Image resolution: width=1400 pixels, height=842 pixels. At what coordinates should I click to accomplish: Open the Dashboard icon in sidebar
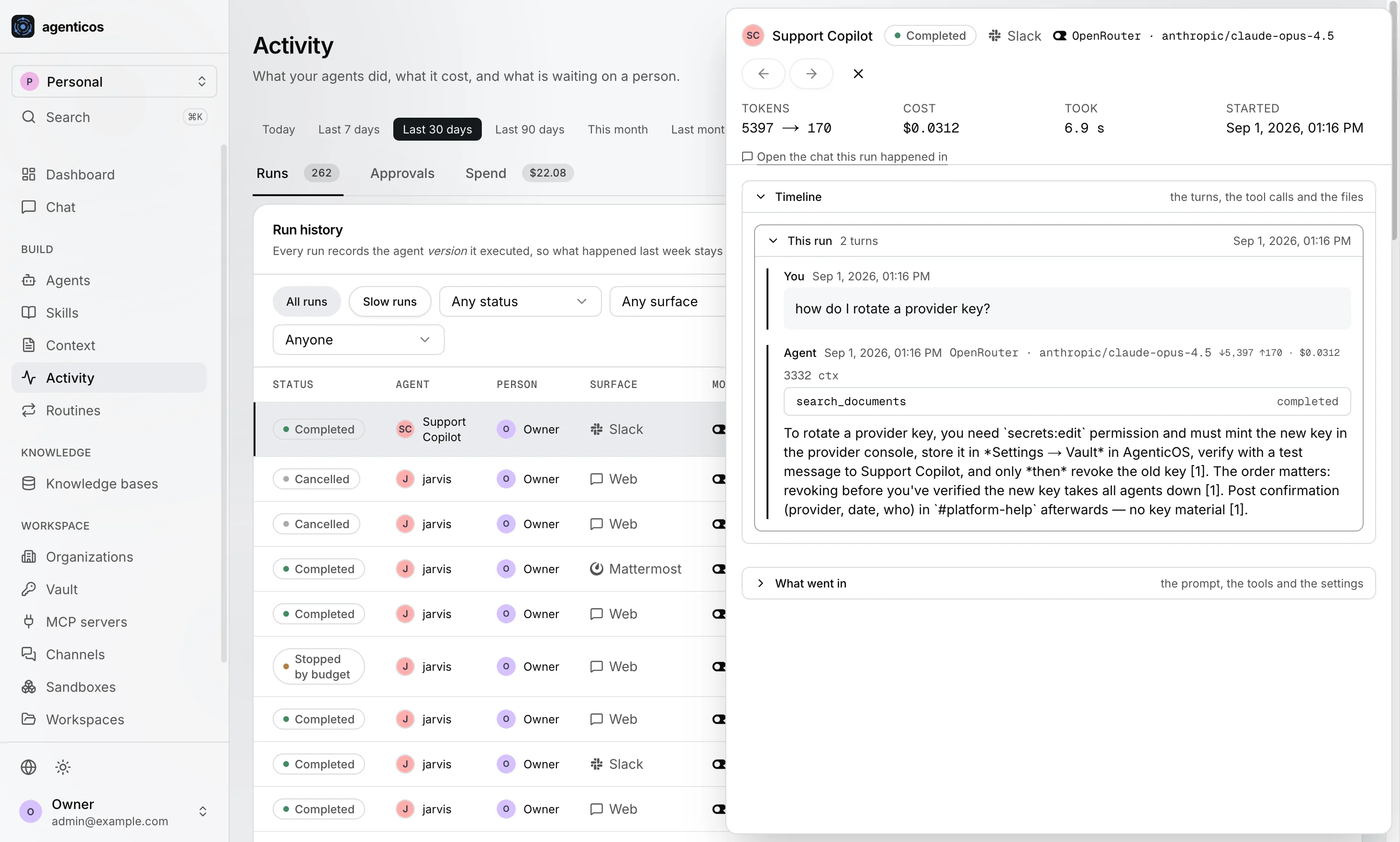[x=28, y=174]
